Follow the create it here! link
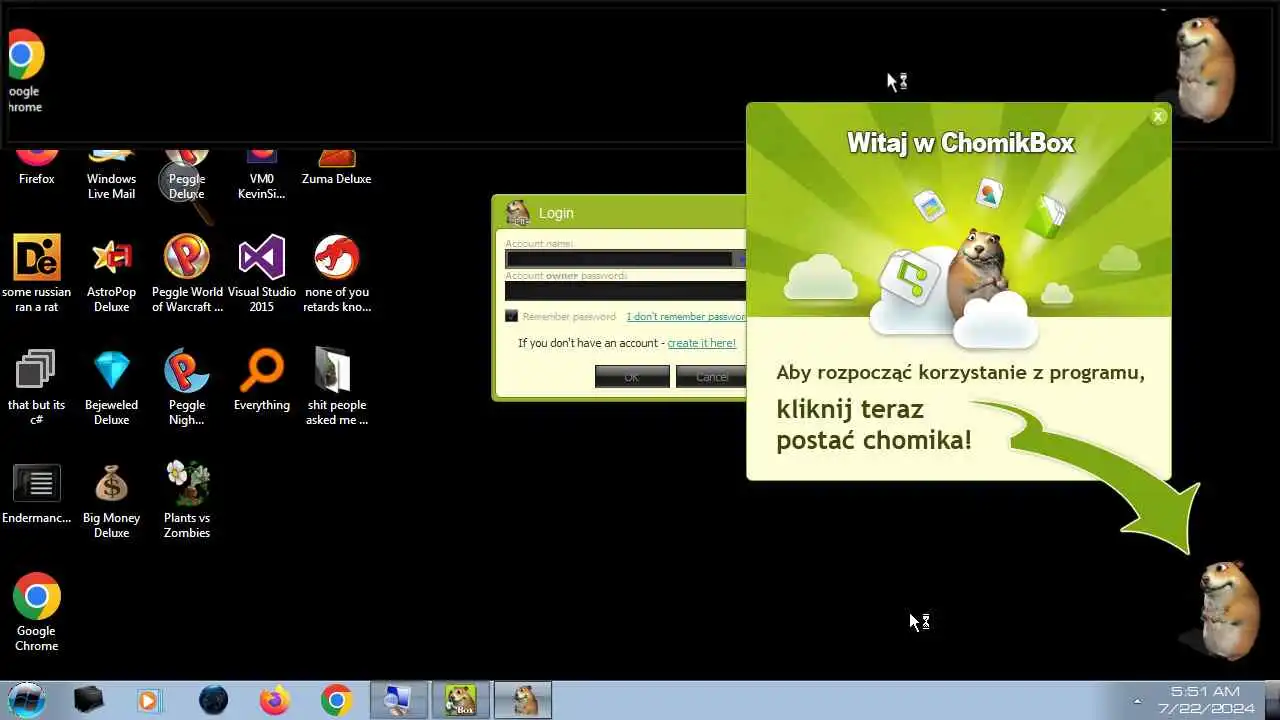Image resolution: width=1280 pixels, height=720 pixels. tap(701, 343)
